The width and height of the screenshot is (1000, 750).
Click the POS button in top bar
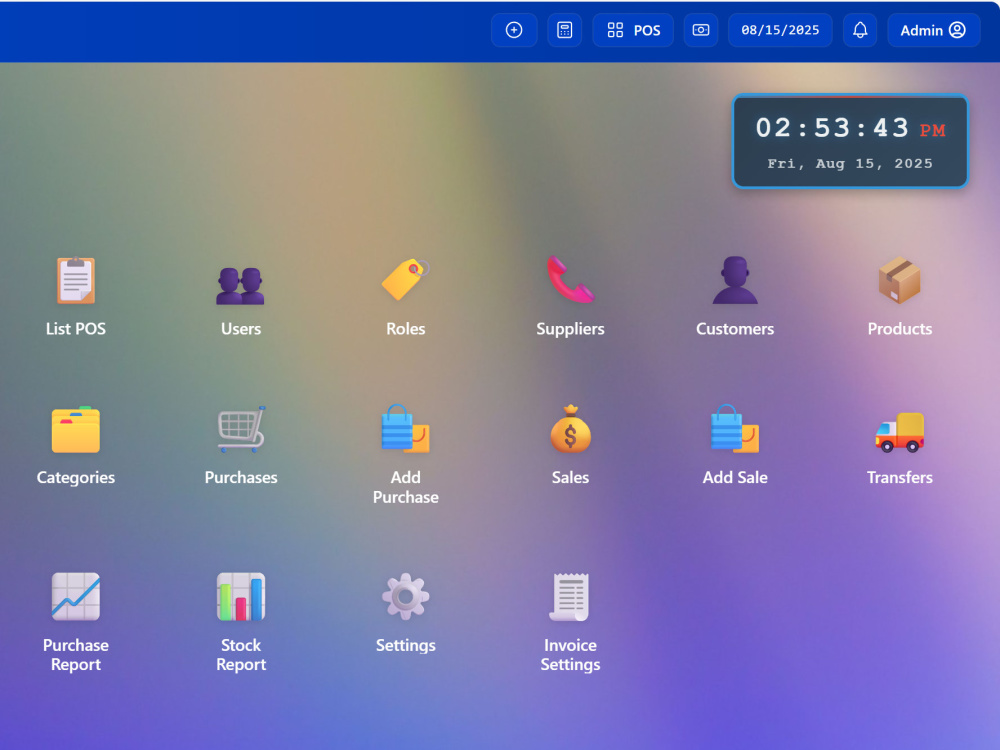click(x=633, y=30)
